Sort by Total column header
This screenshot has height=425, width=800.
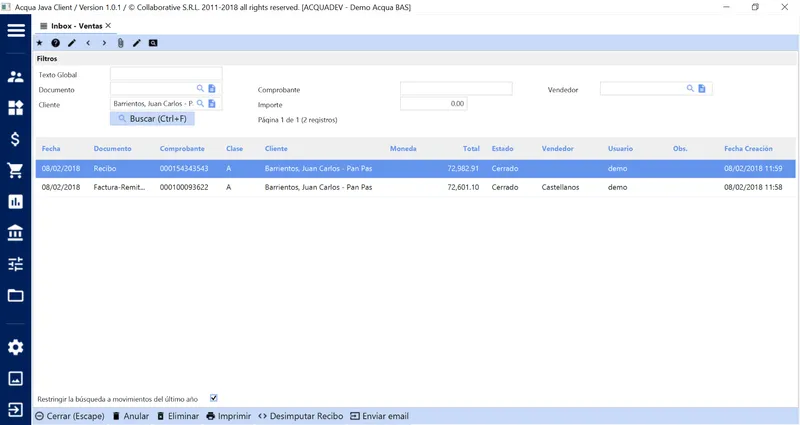coord(471,148)
